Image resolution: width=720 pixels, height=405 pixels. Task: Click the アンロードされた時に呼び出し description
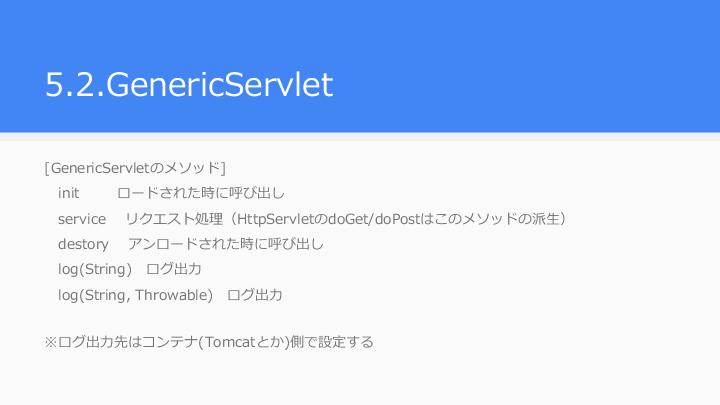pos(225,244)
